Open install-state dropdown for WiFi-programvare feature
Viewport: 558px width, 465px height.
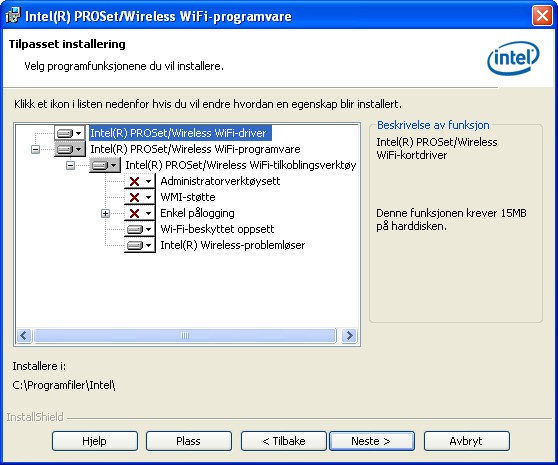[70, 149]
